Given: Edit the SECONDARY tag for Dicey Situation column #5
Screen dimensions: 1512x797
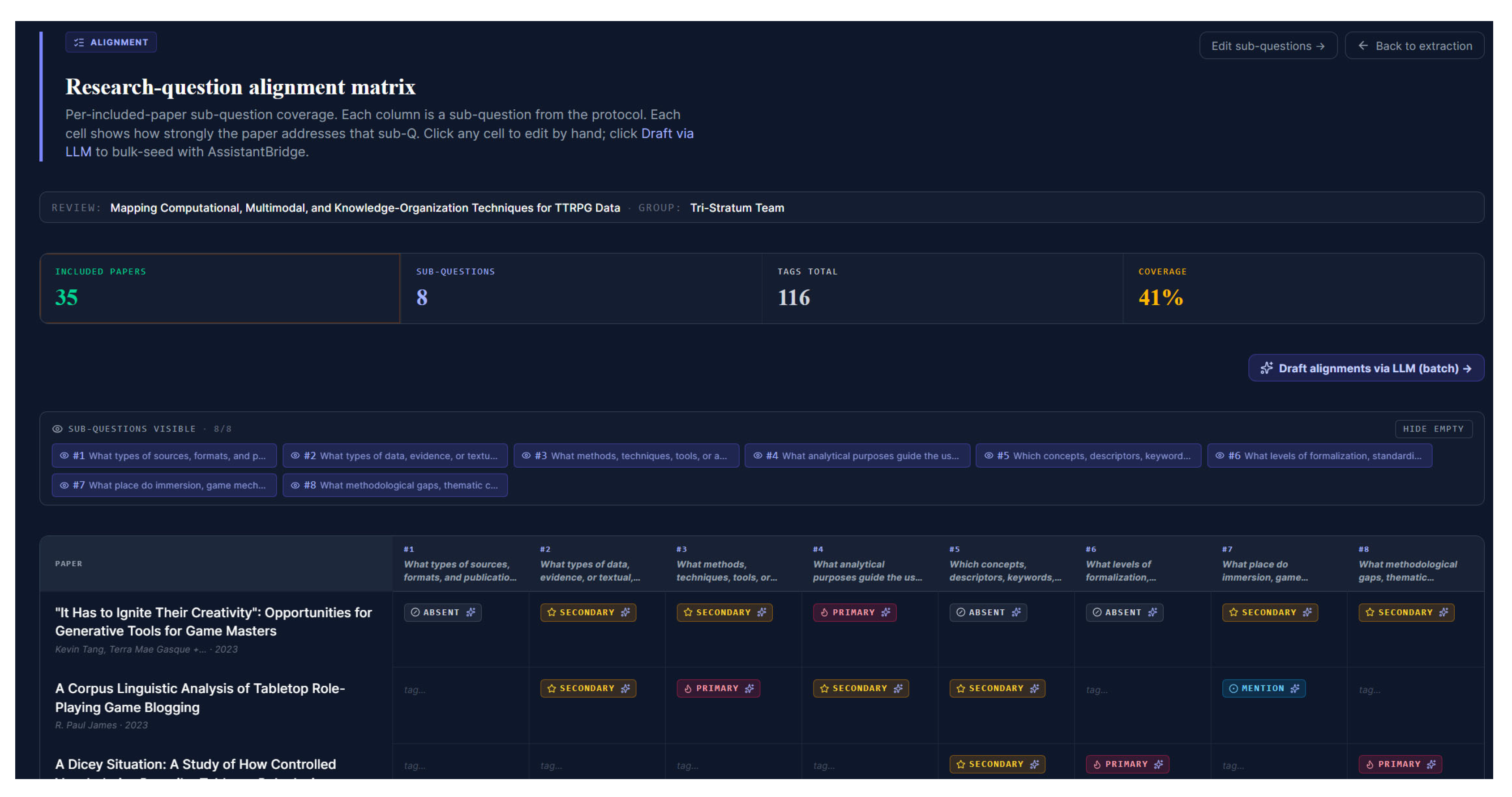Looking at the screenshot, I should [x=997, y=764].
